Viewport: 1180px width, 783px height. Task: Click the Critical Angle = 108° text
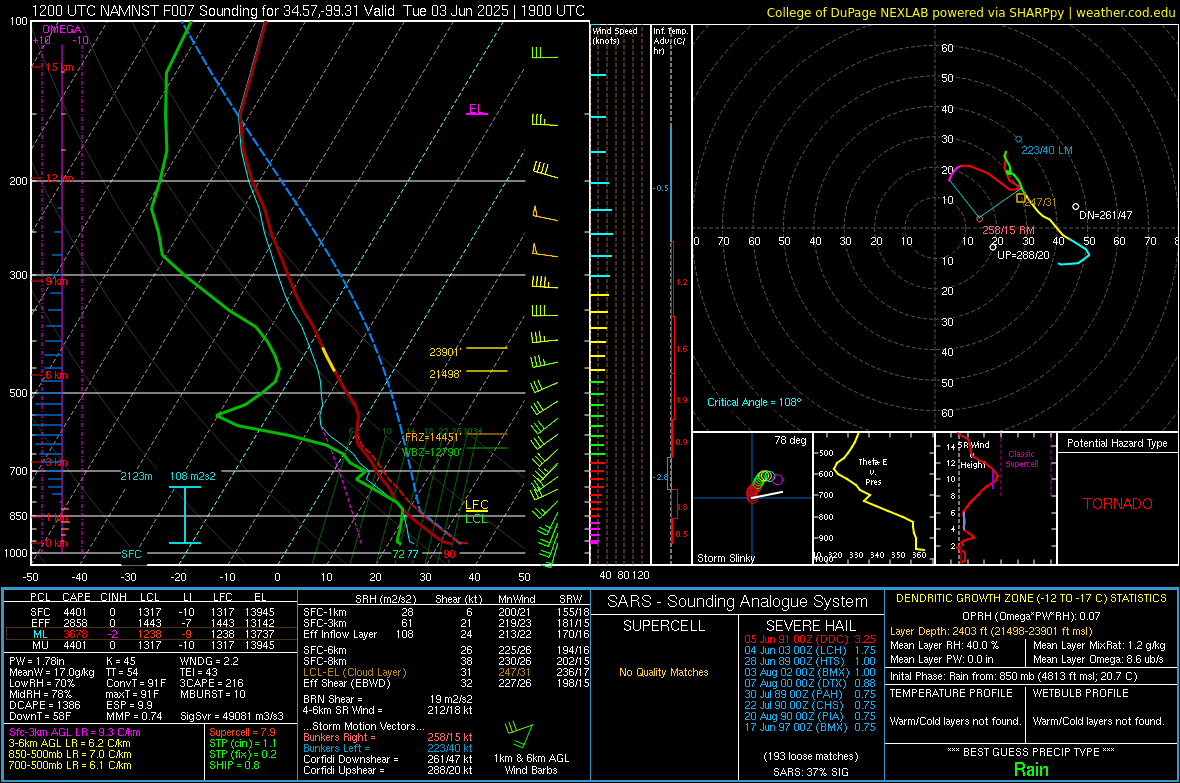point(754,403)
